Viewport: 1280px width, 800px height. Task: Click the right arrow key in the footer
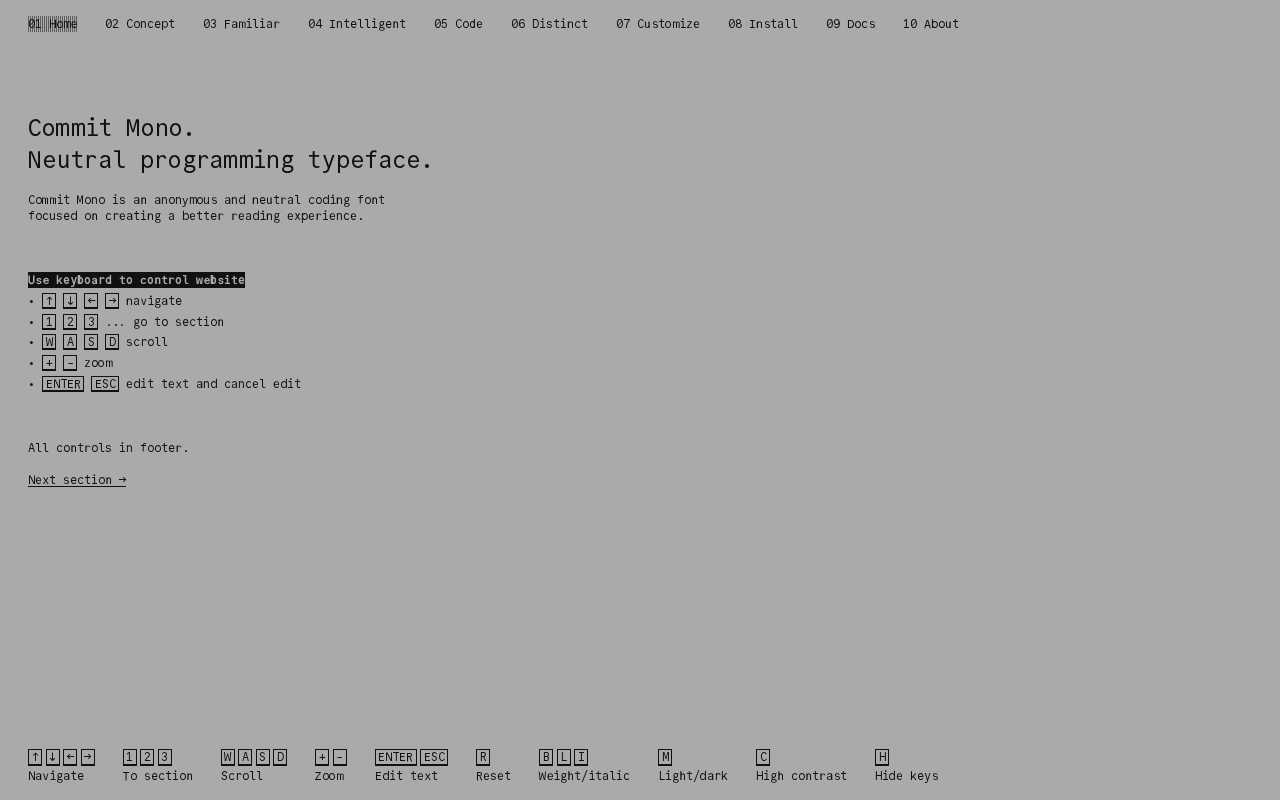[x=88, y=756]
